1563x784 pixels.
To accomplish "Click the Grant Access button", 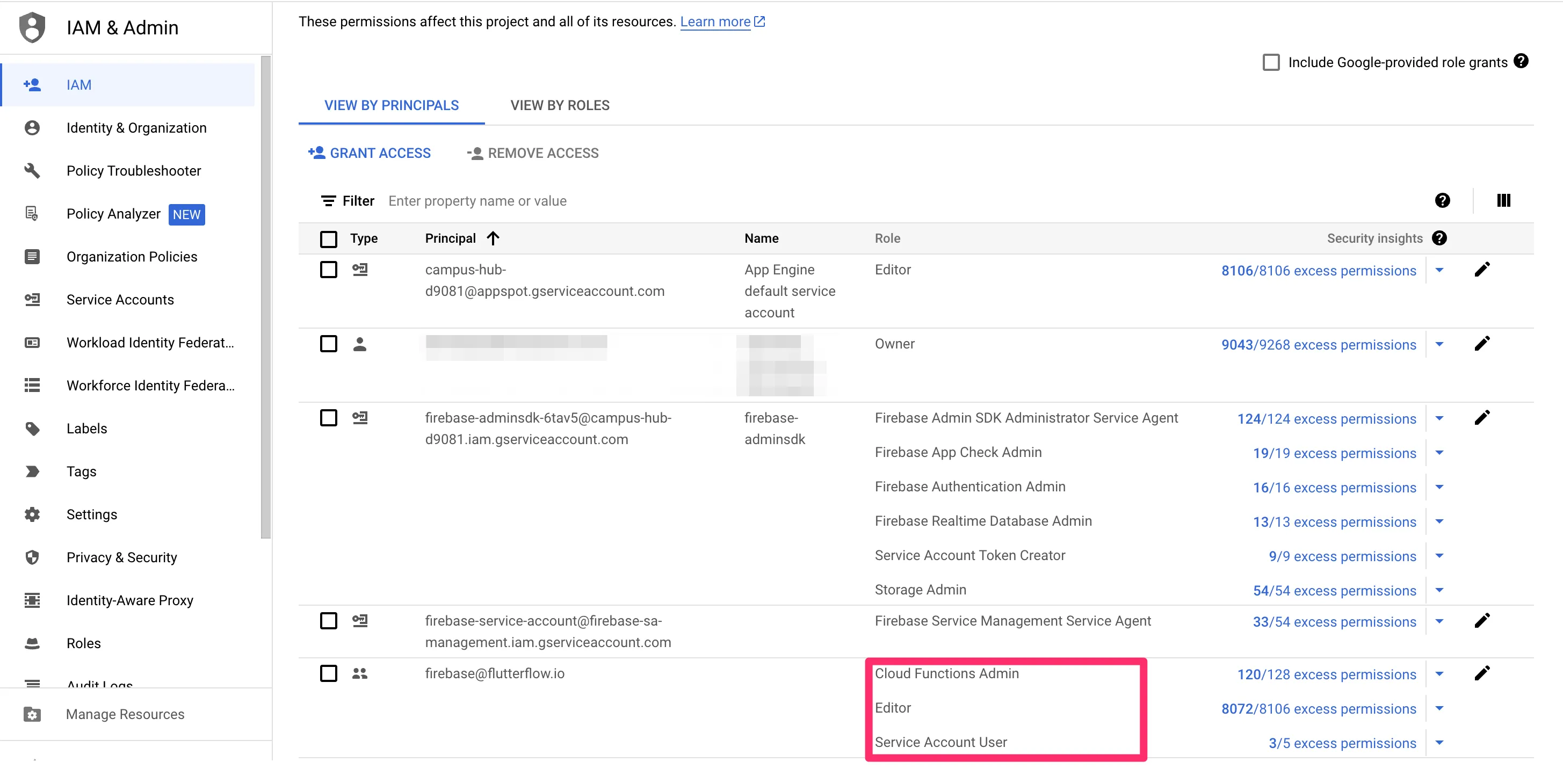I will point(370,153).
